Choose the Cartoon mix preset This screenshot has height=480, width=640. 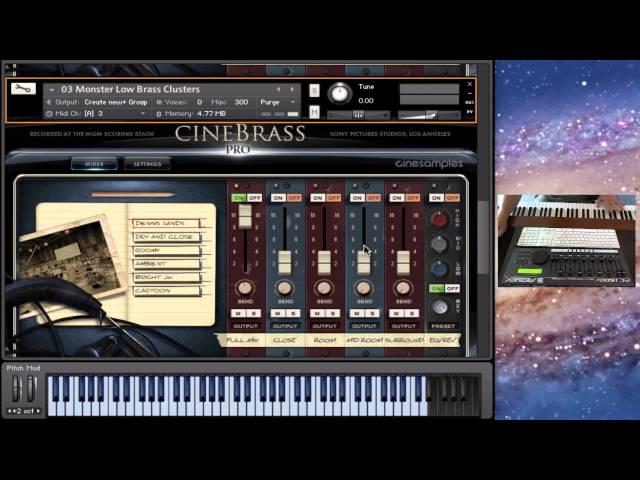click(x=165, y=291)
